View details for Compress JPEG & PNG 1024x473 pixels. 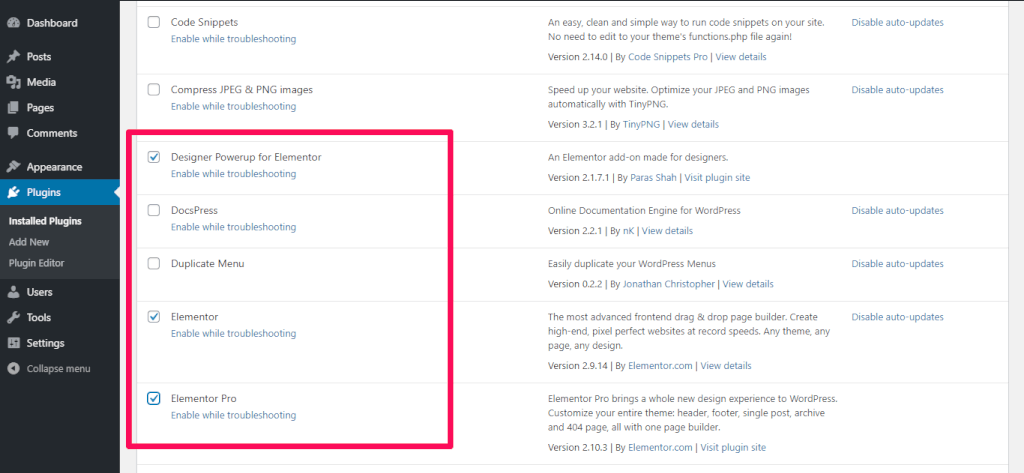point(693,124)
